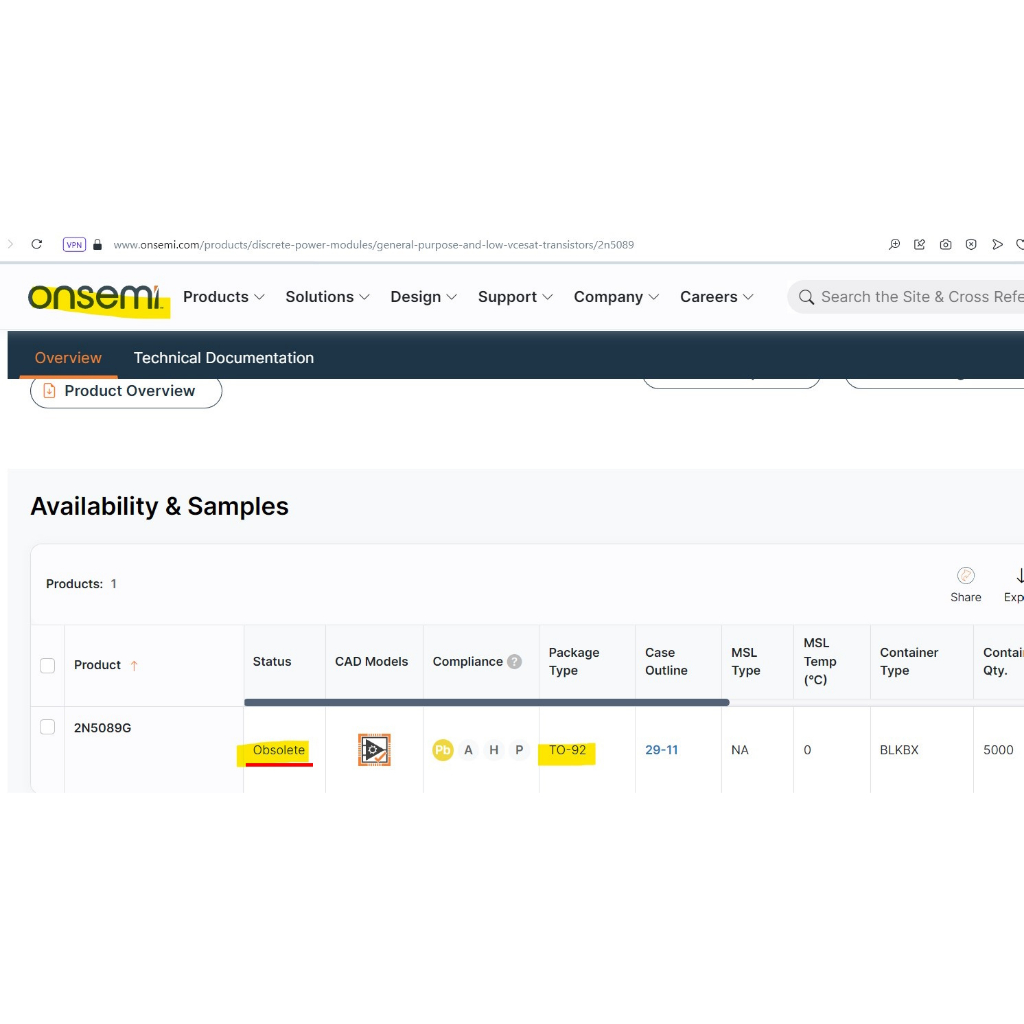Click the MSL Type column header
The height and width of the screenshot is (1024, 1024).
(745, 662)
